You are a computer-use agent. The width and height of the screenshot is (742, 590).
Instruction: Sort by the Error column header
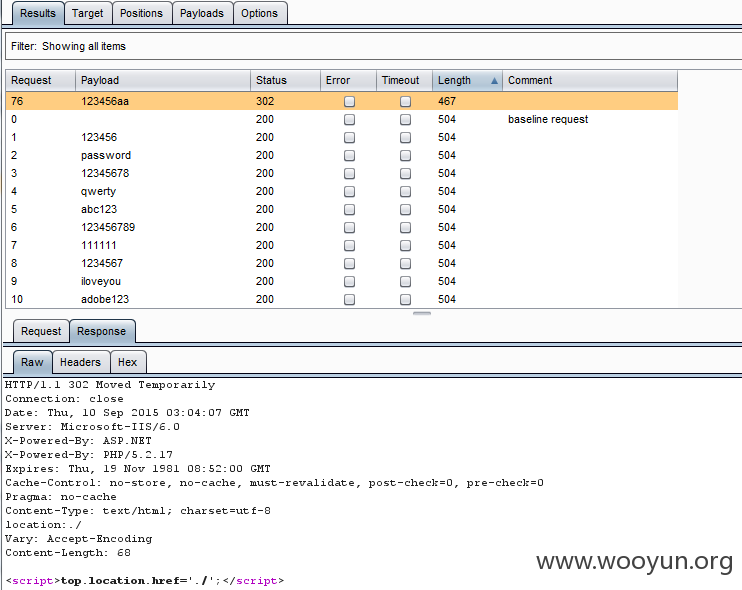coord(348,80)
